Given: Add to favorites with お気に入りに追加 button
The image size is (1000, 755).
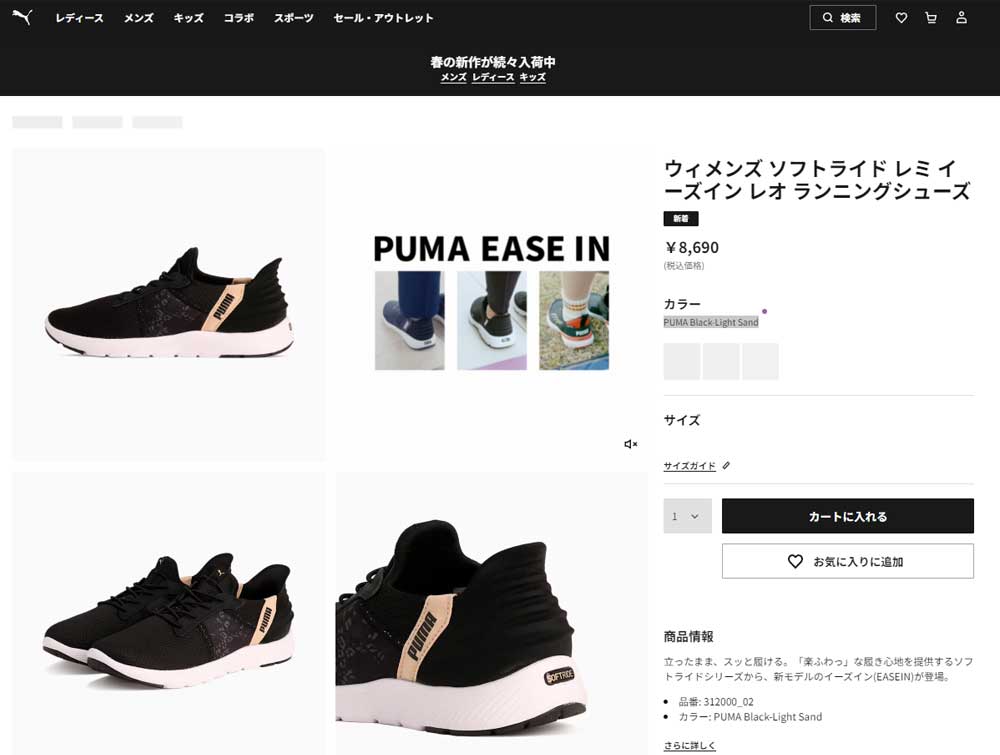Looking at the screenshot, I should [x=848, y=561].
